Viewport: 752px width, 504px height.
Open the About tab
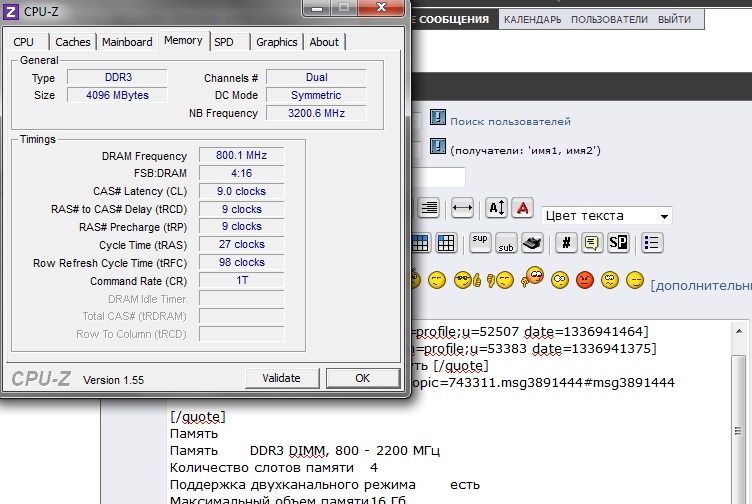(324, 42)
